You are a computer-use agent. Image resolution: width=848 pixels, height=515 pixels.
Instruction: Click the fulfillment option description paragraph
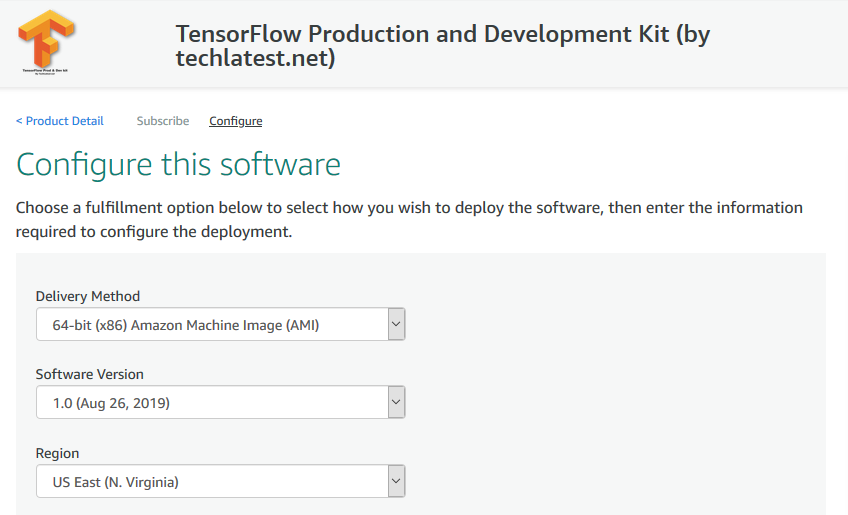[409, 220]
